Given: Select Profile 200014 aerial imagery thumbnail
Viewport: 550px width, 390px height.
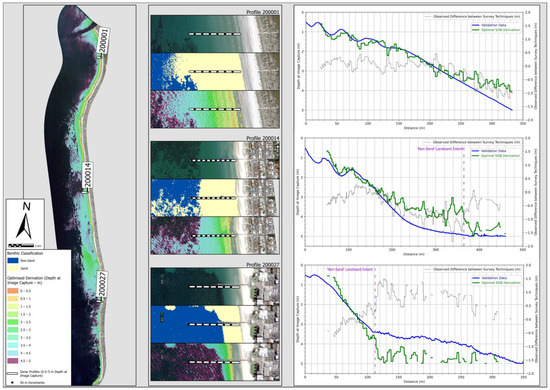Looking at the screenshot, I should (215, 160).
